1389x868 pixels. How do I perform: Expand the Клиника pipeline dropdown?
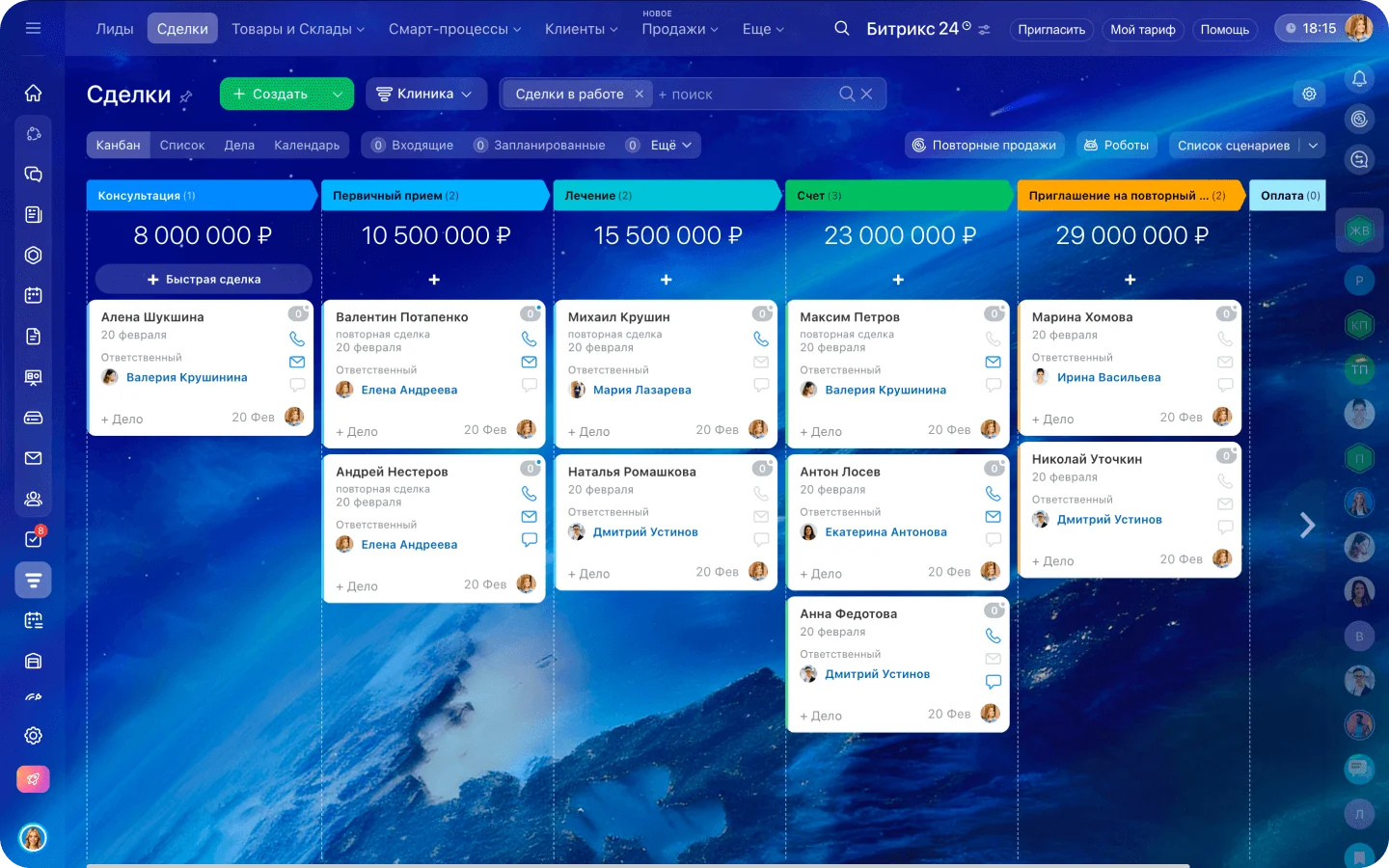[424, 94]
